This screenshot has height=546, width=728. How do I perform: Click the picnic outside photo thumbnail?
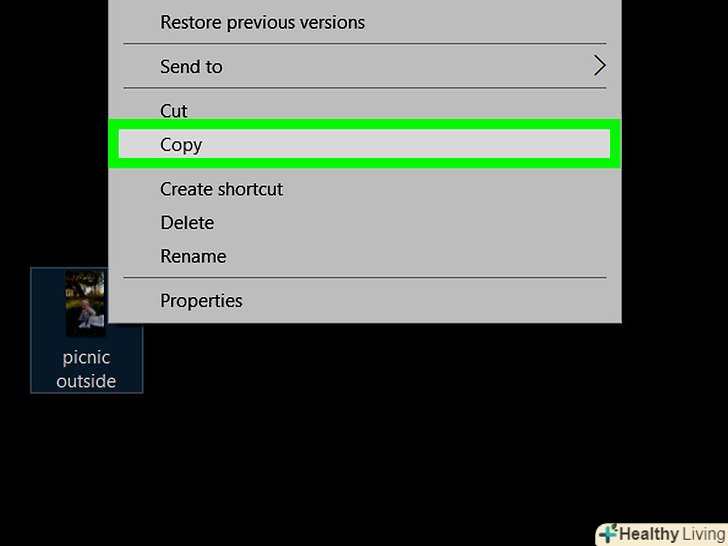[x=85, y=303]
